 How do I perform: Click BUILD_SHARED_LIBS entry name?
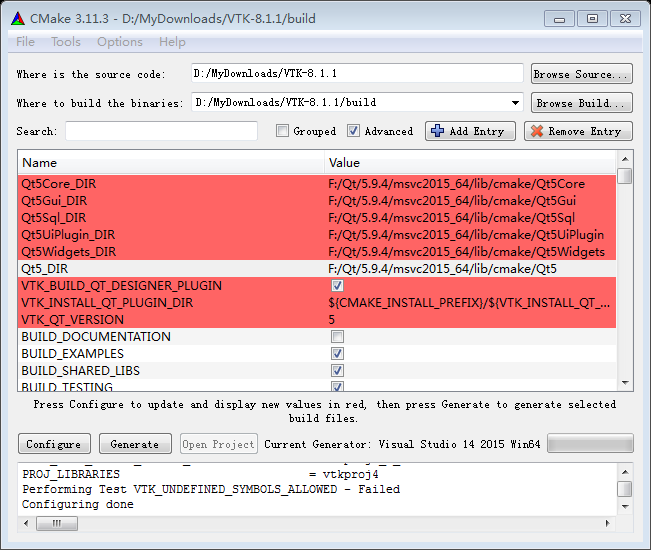pyautogui.click(x=81, y=371)
